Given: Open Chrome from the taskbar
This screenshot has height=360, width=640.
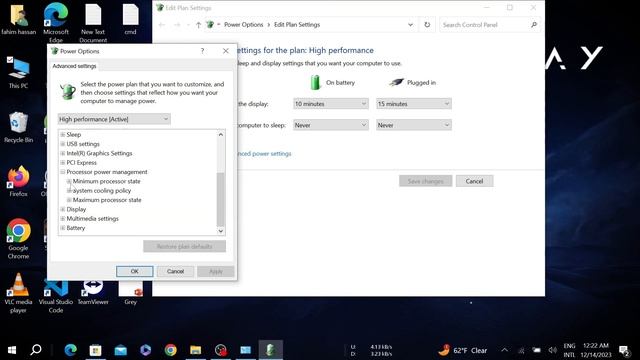Looking at the screenshot, I should (x=171, y=350).
